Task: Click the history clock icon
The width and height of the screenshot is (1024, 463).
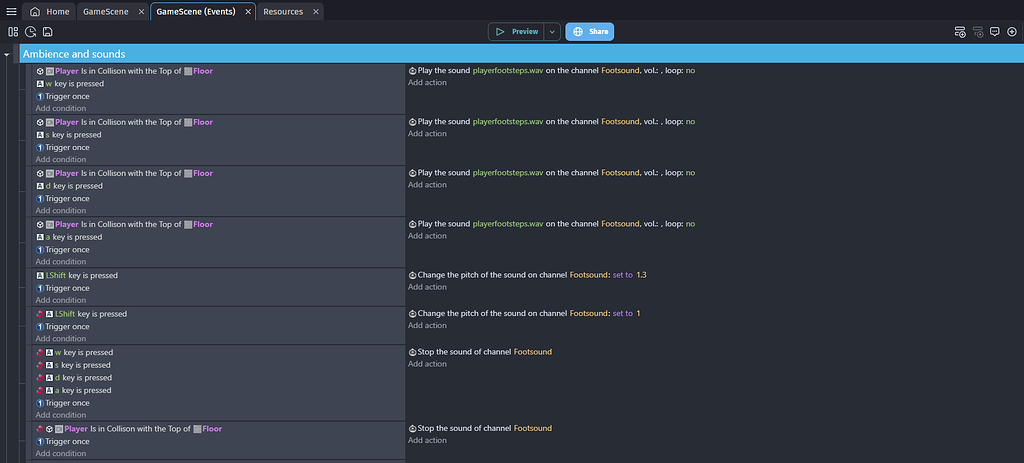Action: pyautogui.click(x=30, y=31)
